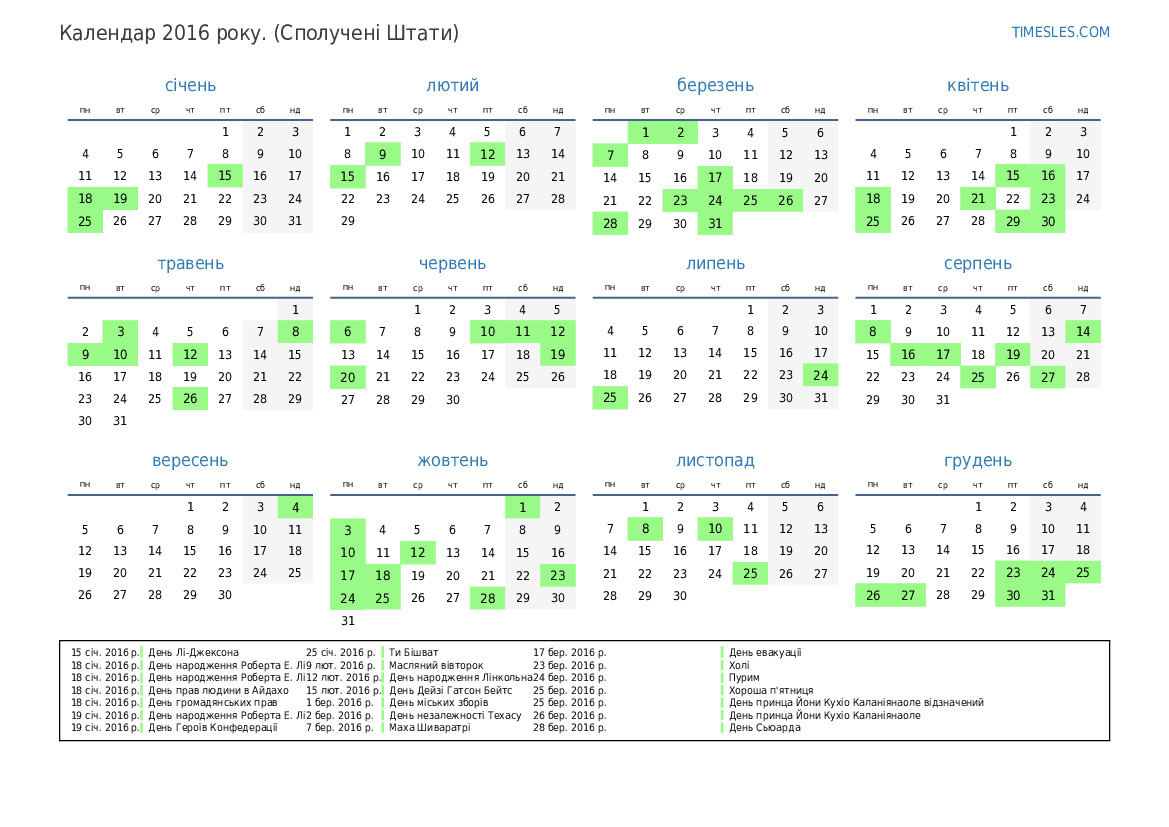The height and width of the screenshot is (827, 1169).
Task: Click the грудень month heading
Action: pyautogui.click(x=977, y=461)
